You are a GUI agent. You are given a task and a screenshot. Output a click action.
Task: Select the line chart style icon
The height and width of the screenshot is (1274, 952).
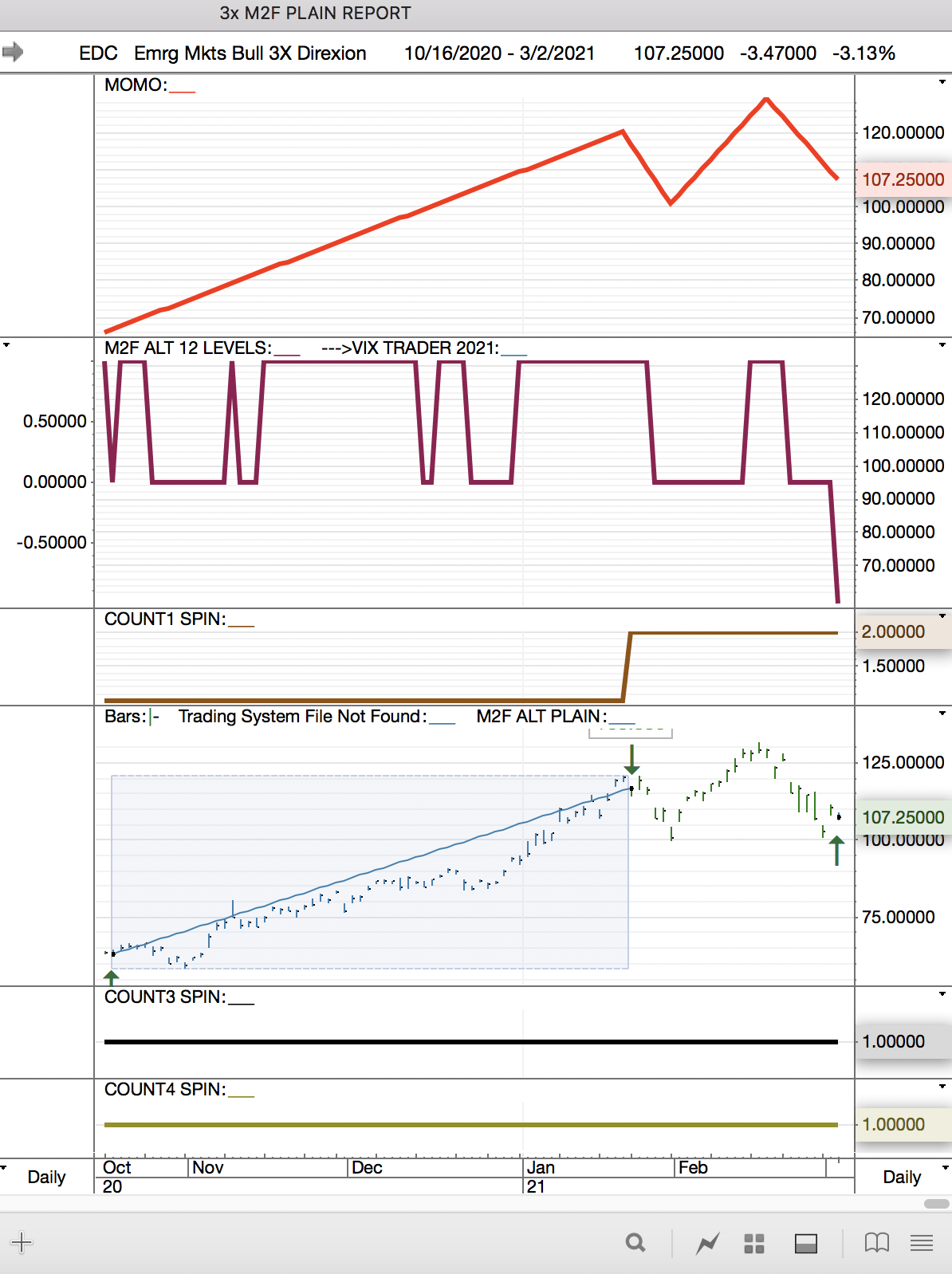pyautogui.click(x=707, y=1243)
